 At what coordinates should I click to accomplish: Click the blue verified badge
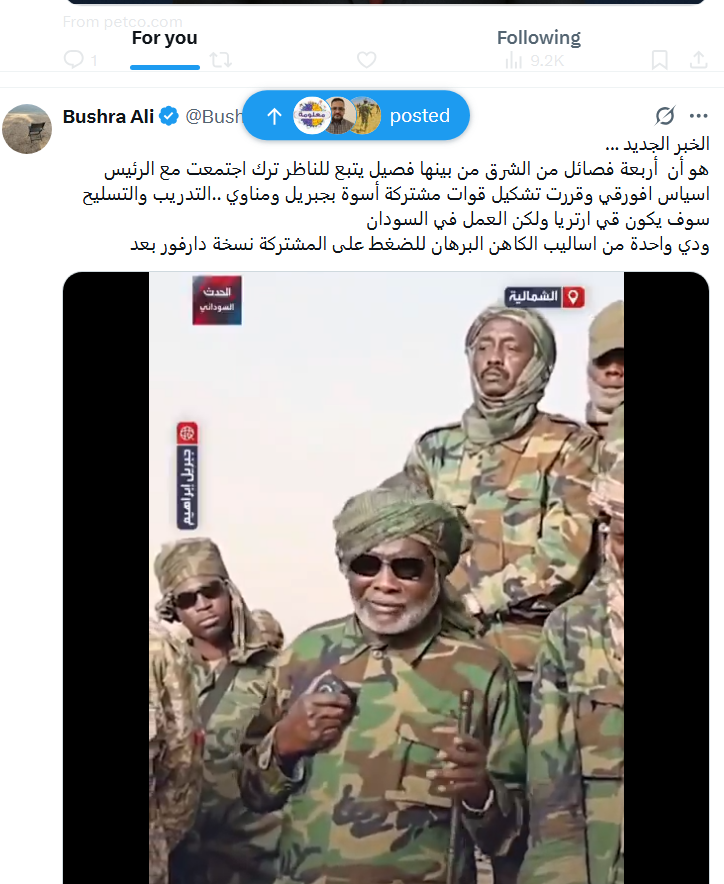[169, 116]
